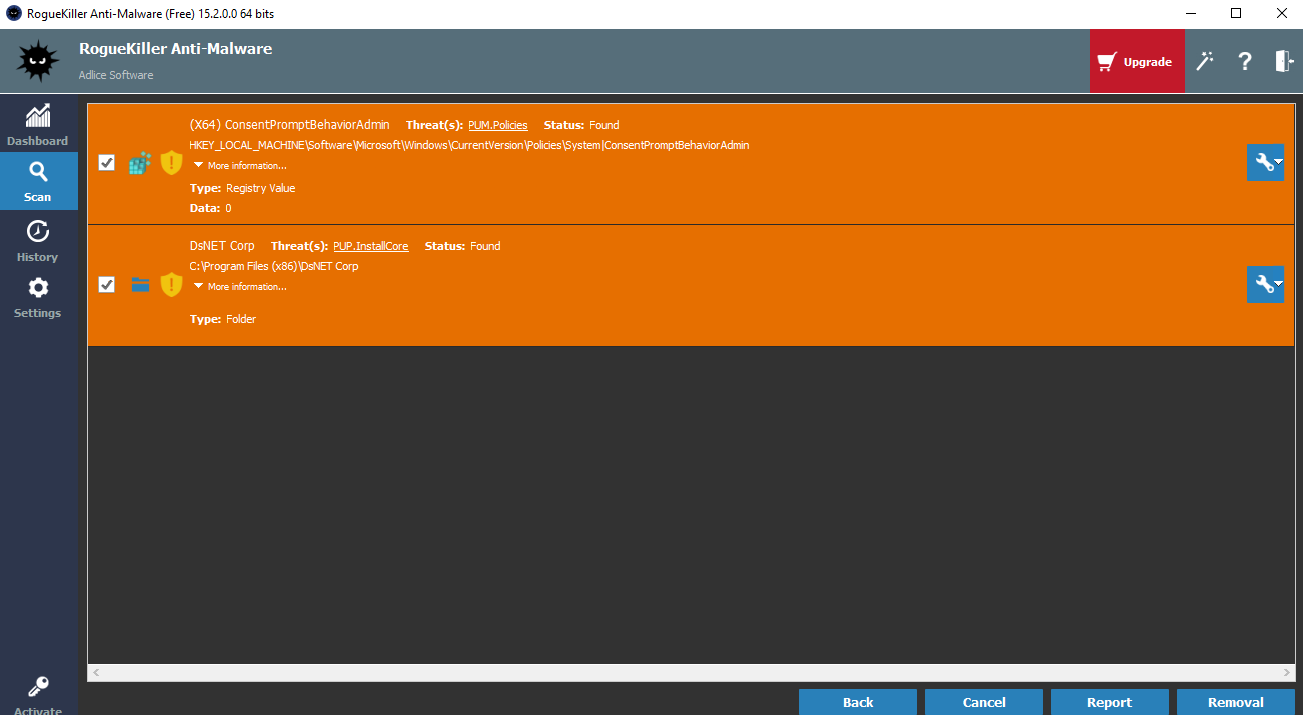The image size is (1303, 715).
Task: Collapse More information for ConsentPromptBehaviorAdmin
Action: (240, 166)
